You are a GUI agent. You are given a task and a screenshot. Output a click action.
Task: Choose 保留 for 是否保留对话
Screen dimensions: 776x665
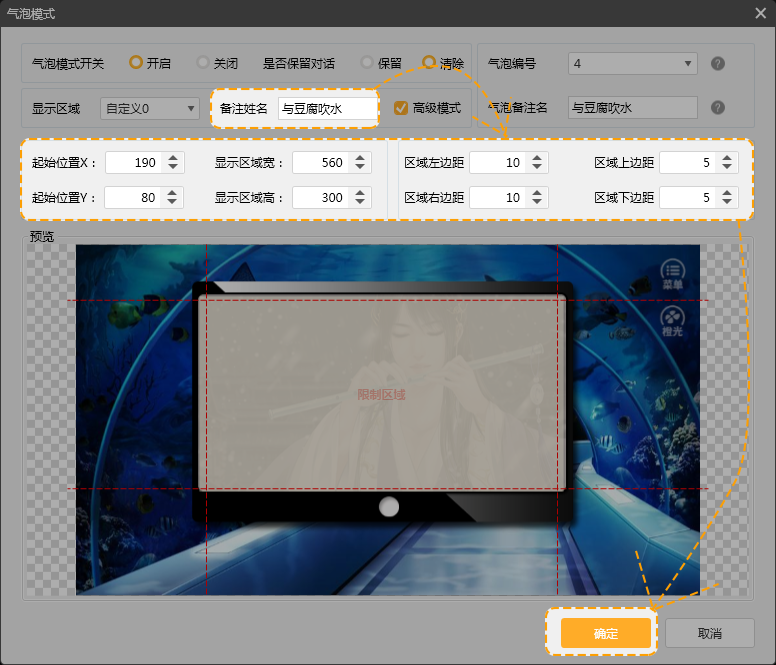367,63
